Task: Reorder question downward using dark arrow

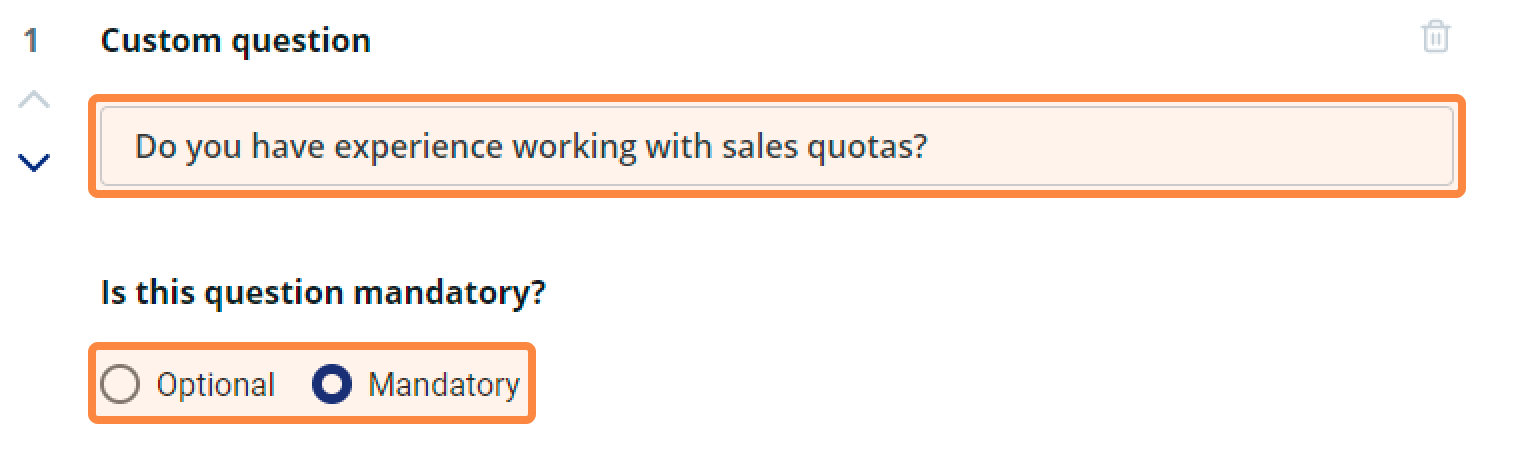Action: pos(34,162)
